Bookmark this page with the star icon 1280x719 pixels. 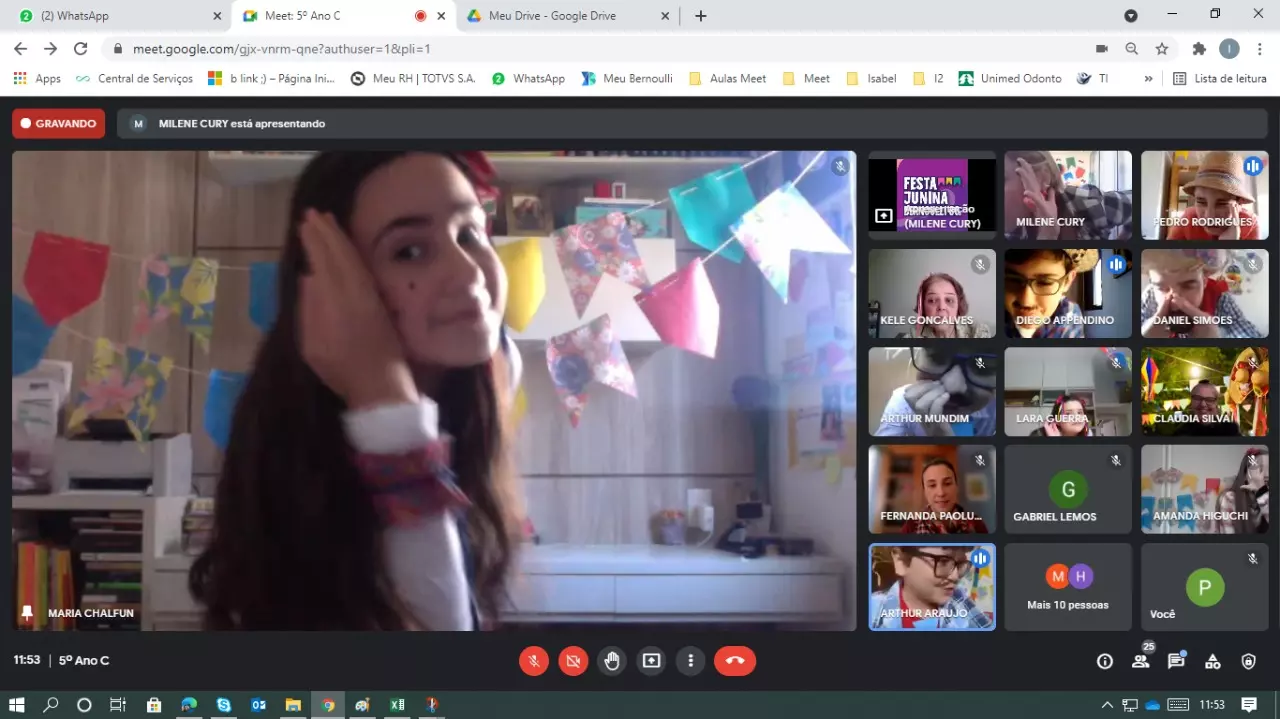(1162, 49)
